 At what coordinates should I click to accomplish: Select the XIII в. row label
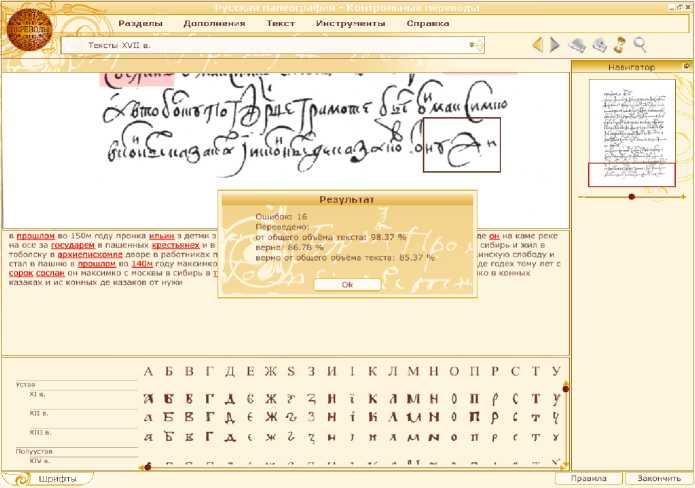click(x=39, y=432)
